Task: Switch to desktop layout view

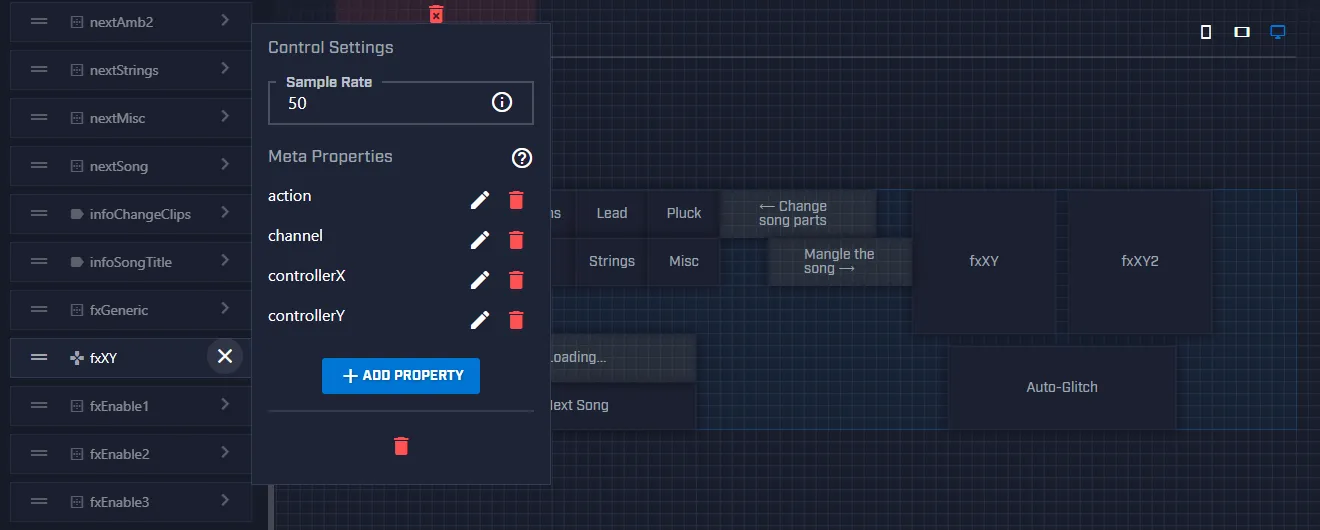Action: (1277, 32)
